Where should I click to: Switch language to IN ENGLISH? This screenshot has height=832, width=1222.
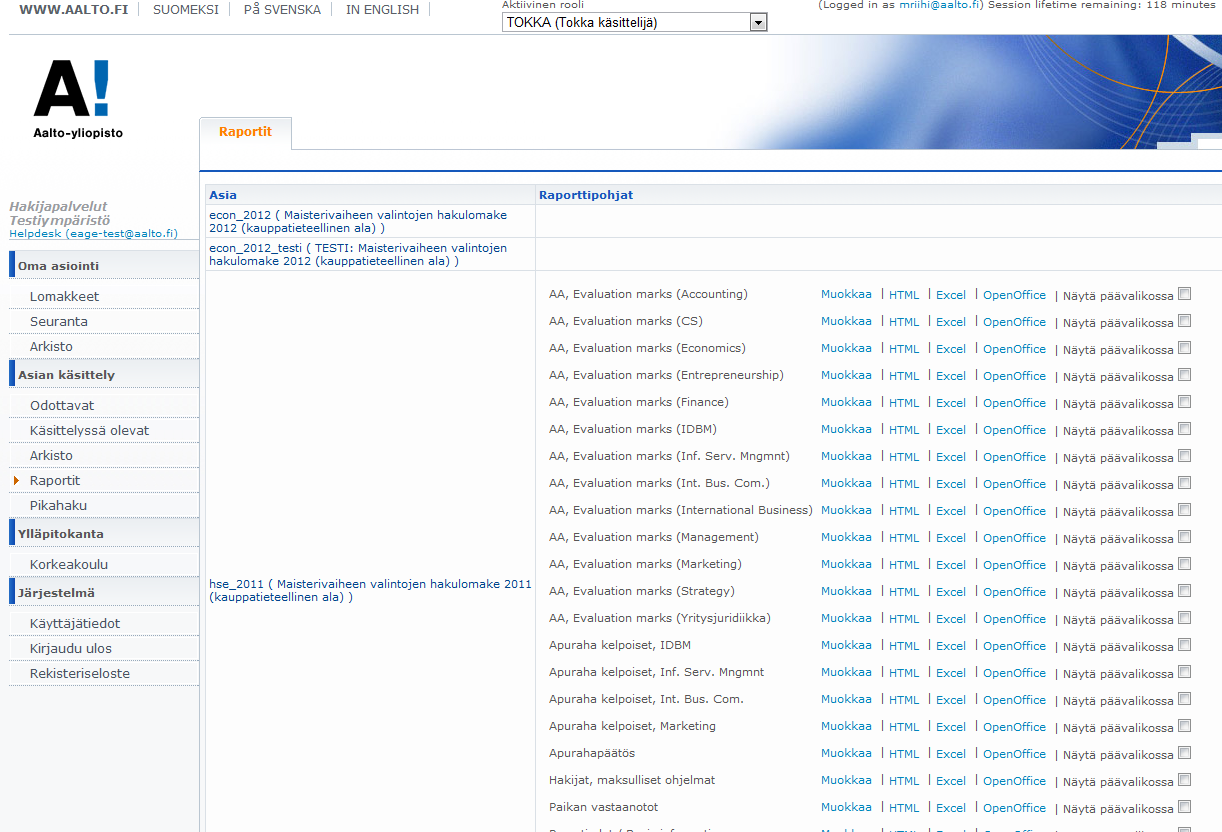coord(382,9)
